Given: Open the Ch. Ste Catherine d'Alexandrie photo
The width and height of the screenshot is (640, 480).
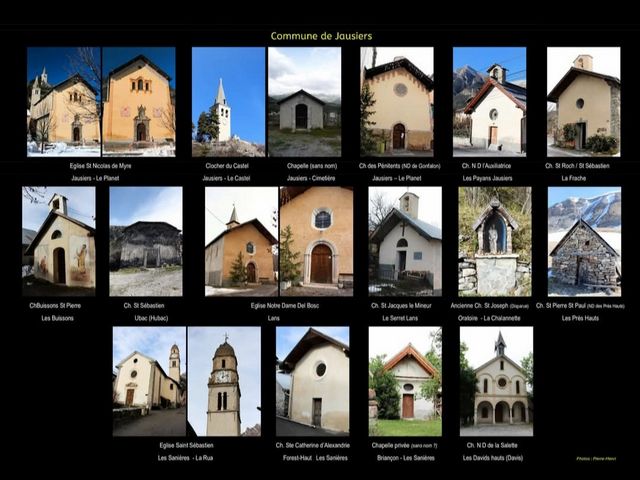Looking at the screenshot, I should pyautogui.click(x=312, y=381).
